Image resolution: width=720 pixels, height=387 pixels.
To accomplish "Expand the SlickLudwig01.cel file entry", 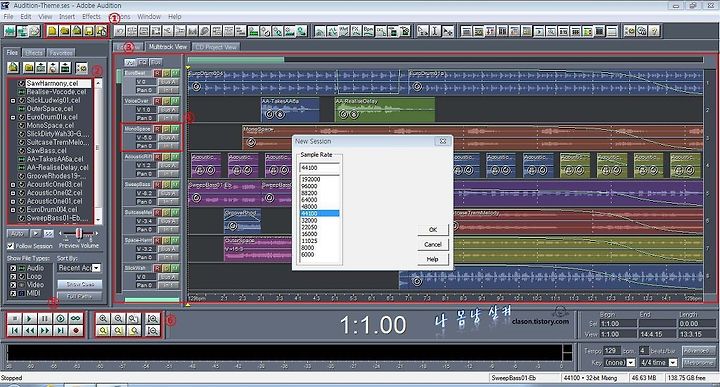I will 13,101.
